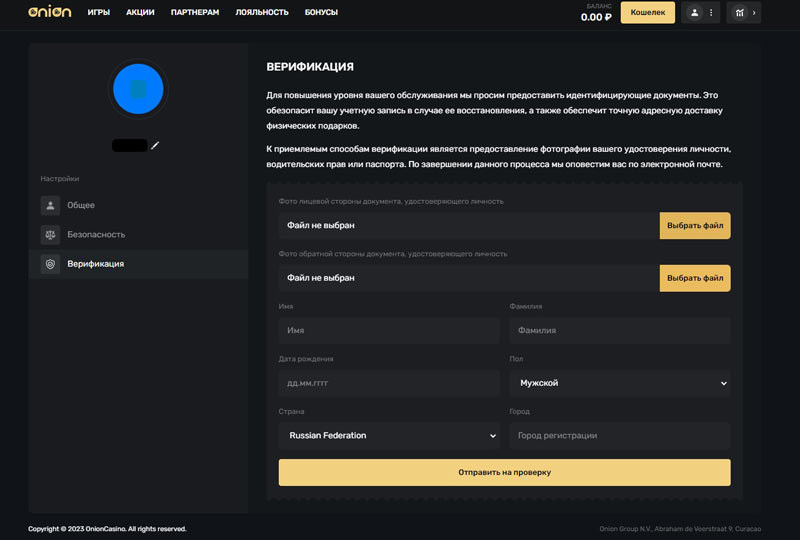Image resolution: width=800 pixels, height=540 pixels.
Task: Click the person icon beside Общее
Action: click(50, 205)
